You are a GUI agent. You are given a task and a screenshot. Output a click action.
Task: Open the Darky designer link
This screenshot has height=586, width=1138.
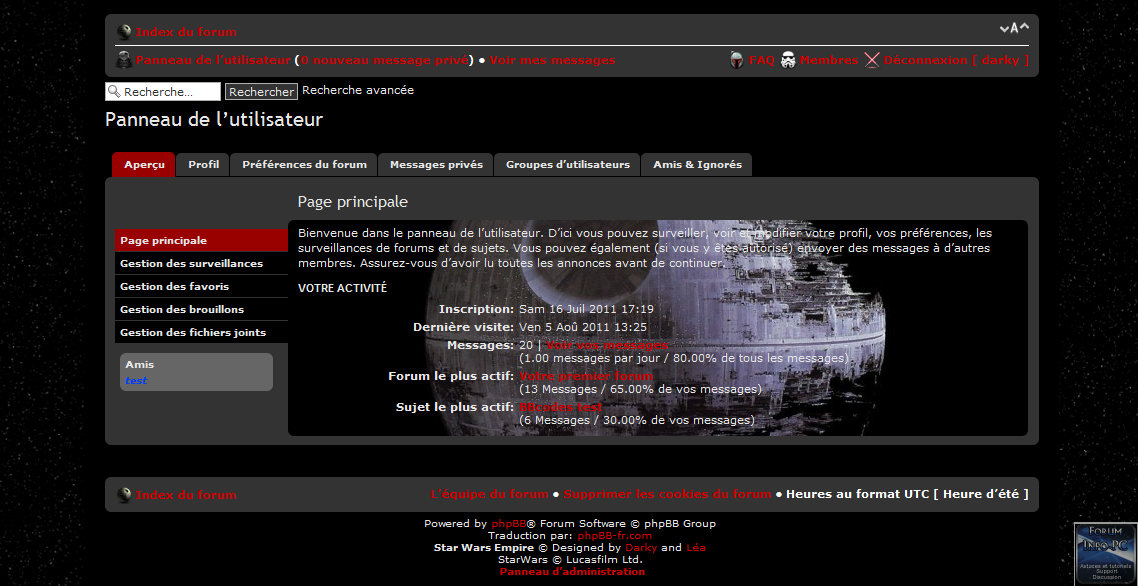(641, 548)
